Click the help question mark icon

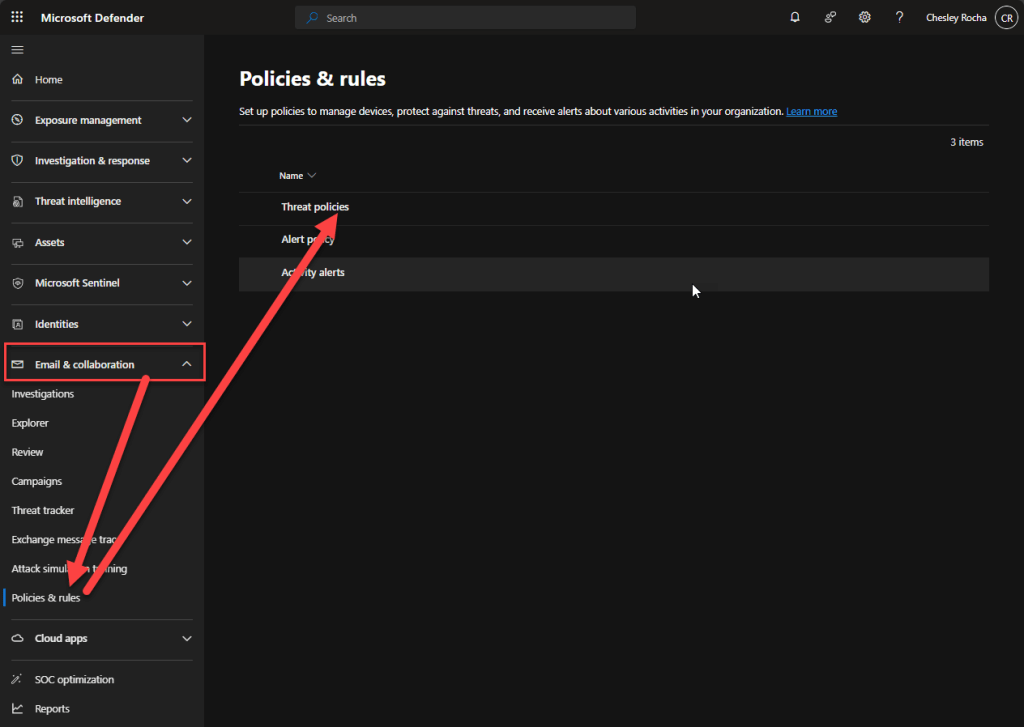899,18
